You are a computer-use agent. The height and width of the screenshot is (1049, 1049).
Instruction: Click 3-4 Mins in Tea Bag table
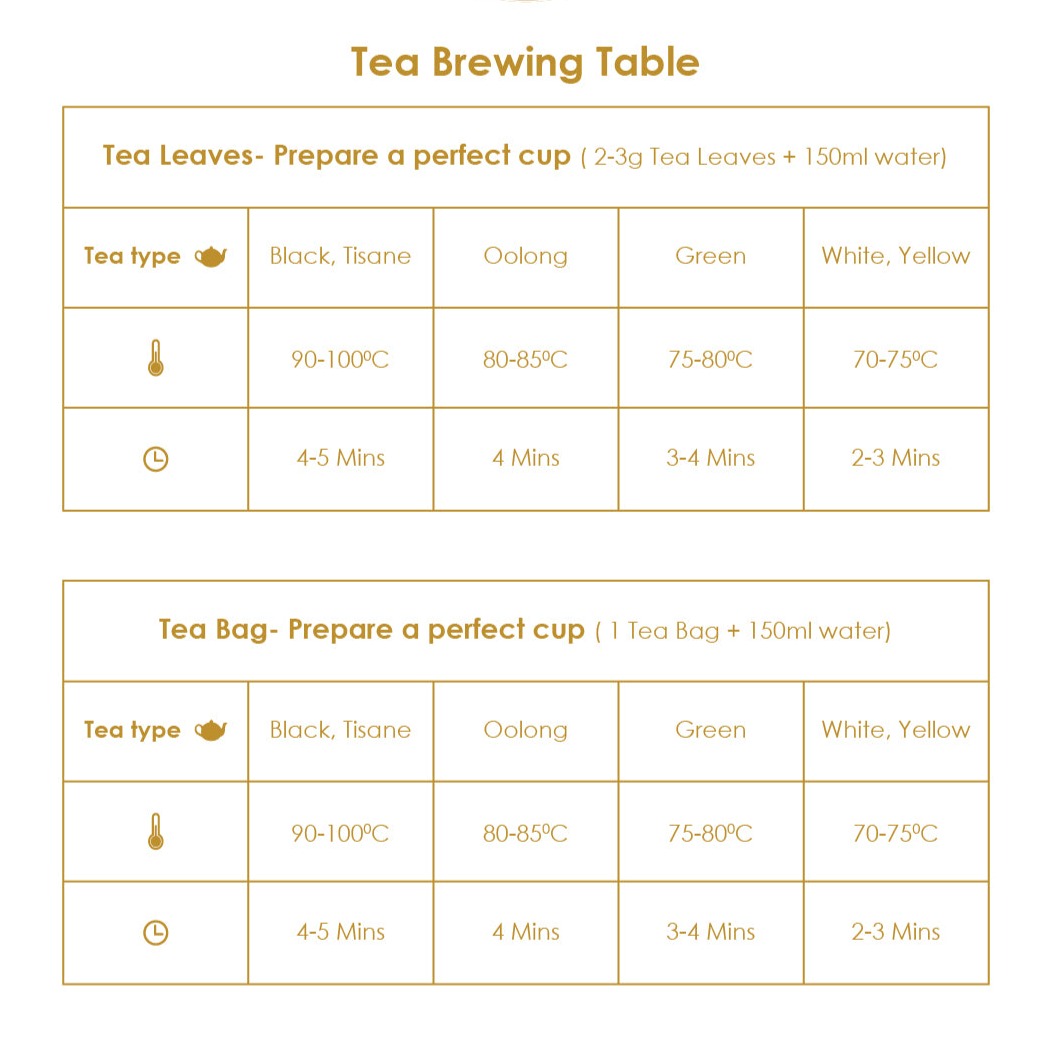[x=710, y=932]
